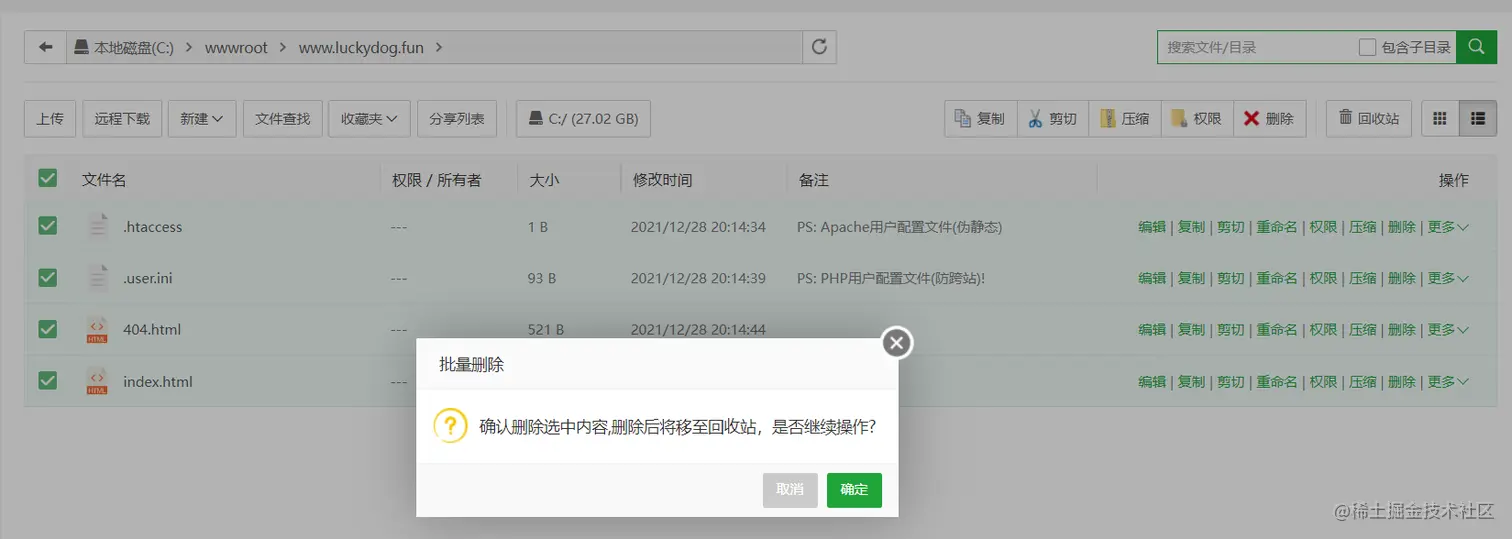
Task: Switch to grid view icon
Action: click(x=1440, y=119)
